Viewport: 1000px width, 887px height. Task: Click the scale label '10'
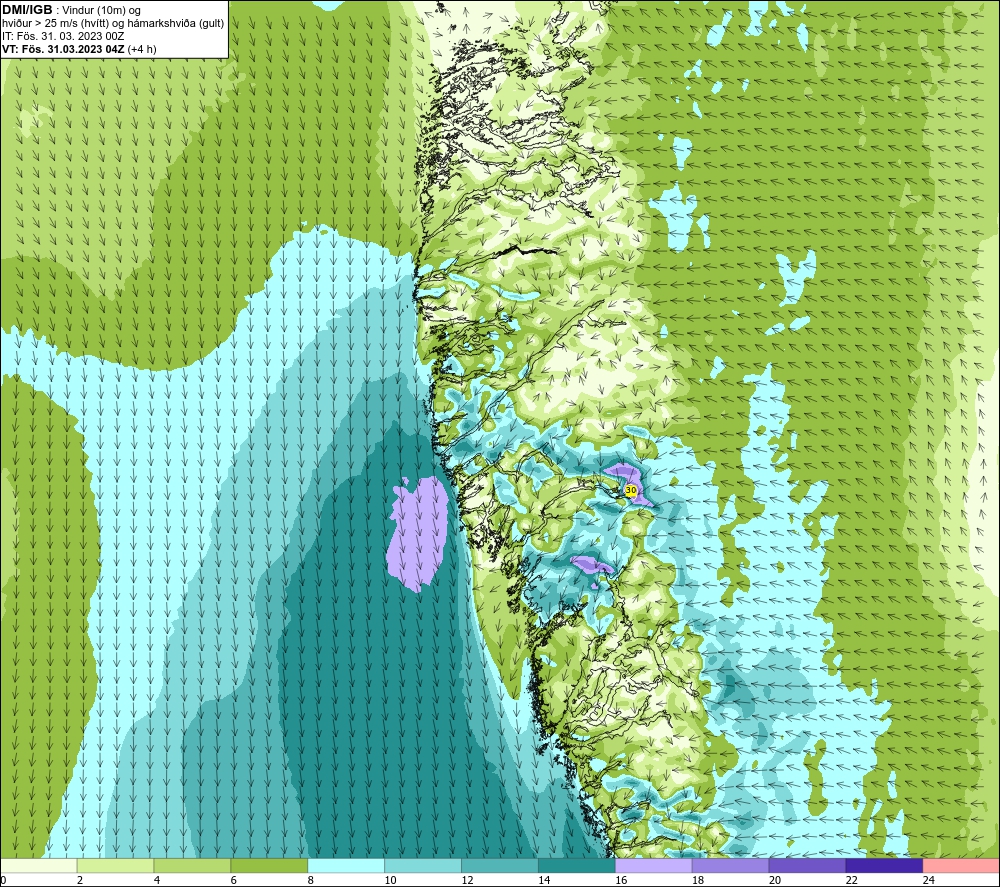point(390,880)
